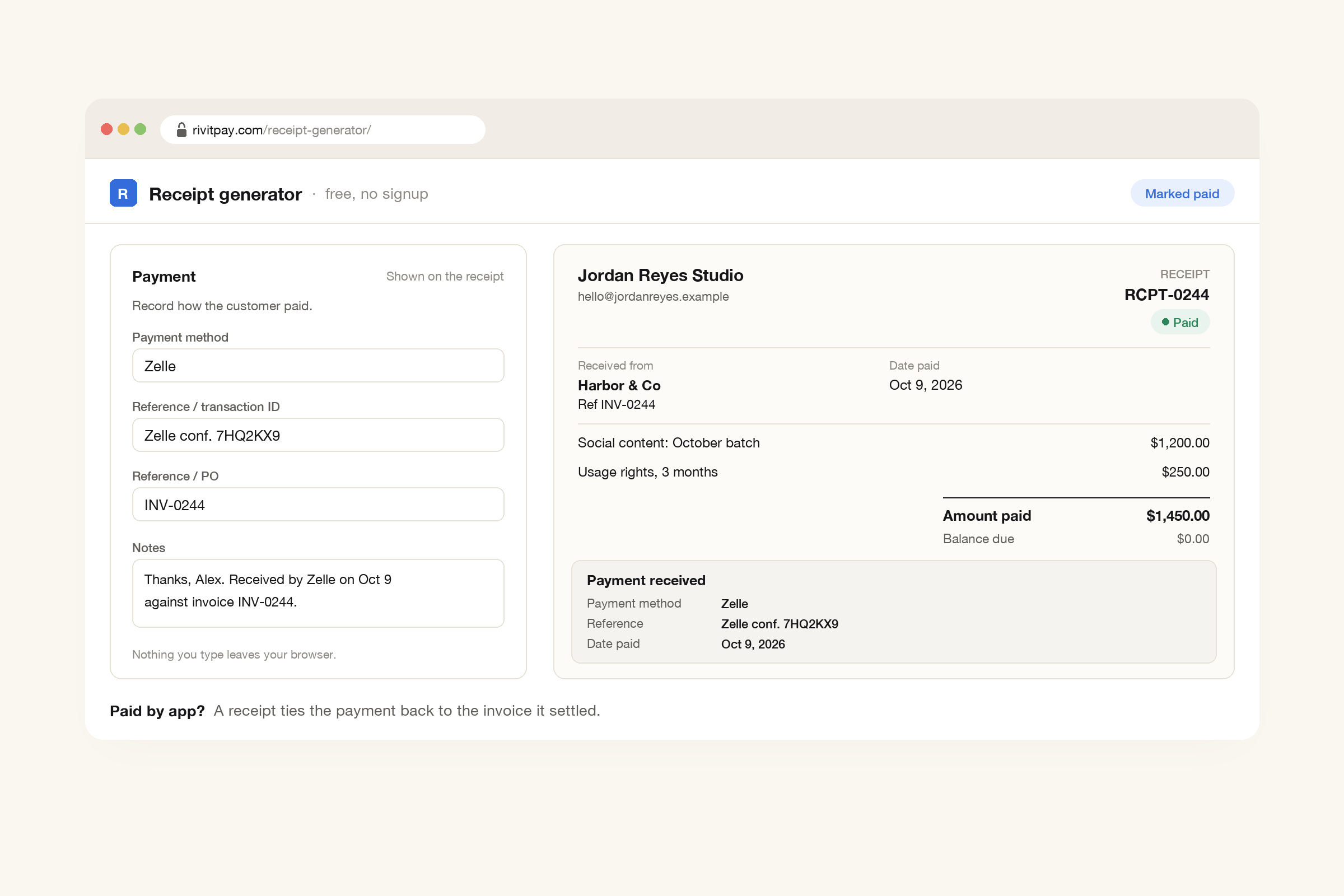Click the green Paid status pill
This screenshot has height=896, width=1344.
coord(1180,323)
